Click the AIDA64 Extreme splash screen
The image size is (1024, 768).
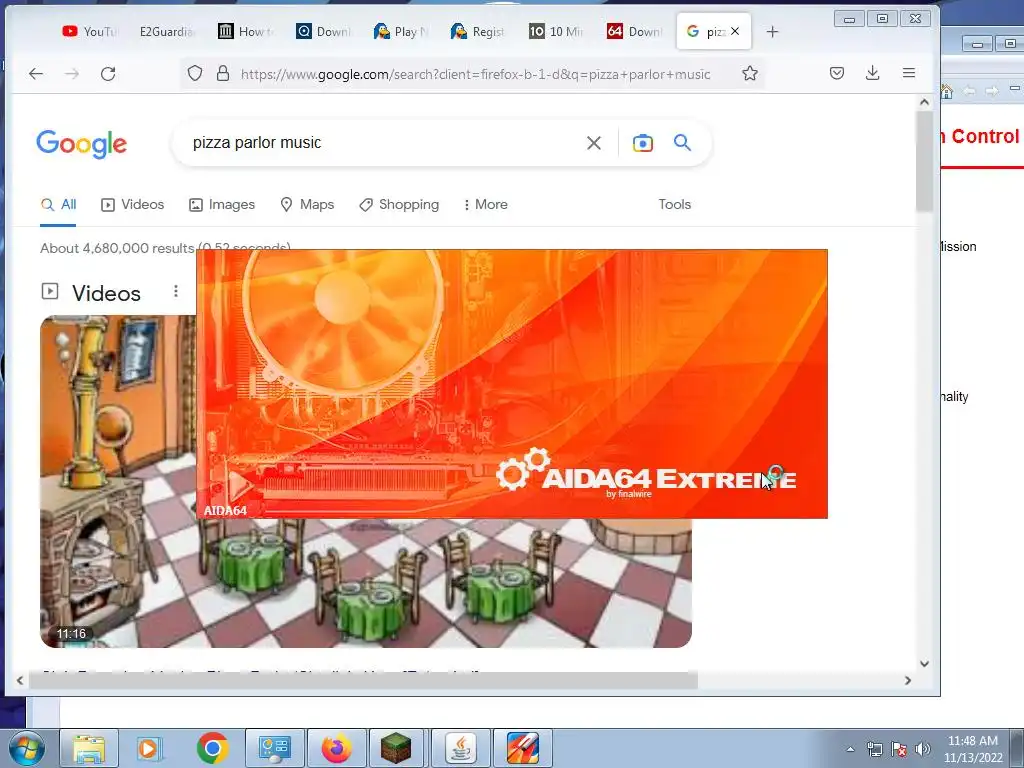[512, 384]
